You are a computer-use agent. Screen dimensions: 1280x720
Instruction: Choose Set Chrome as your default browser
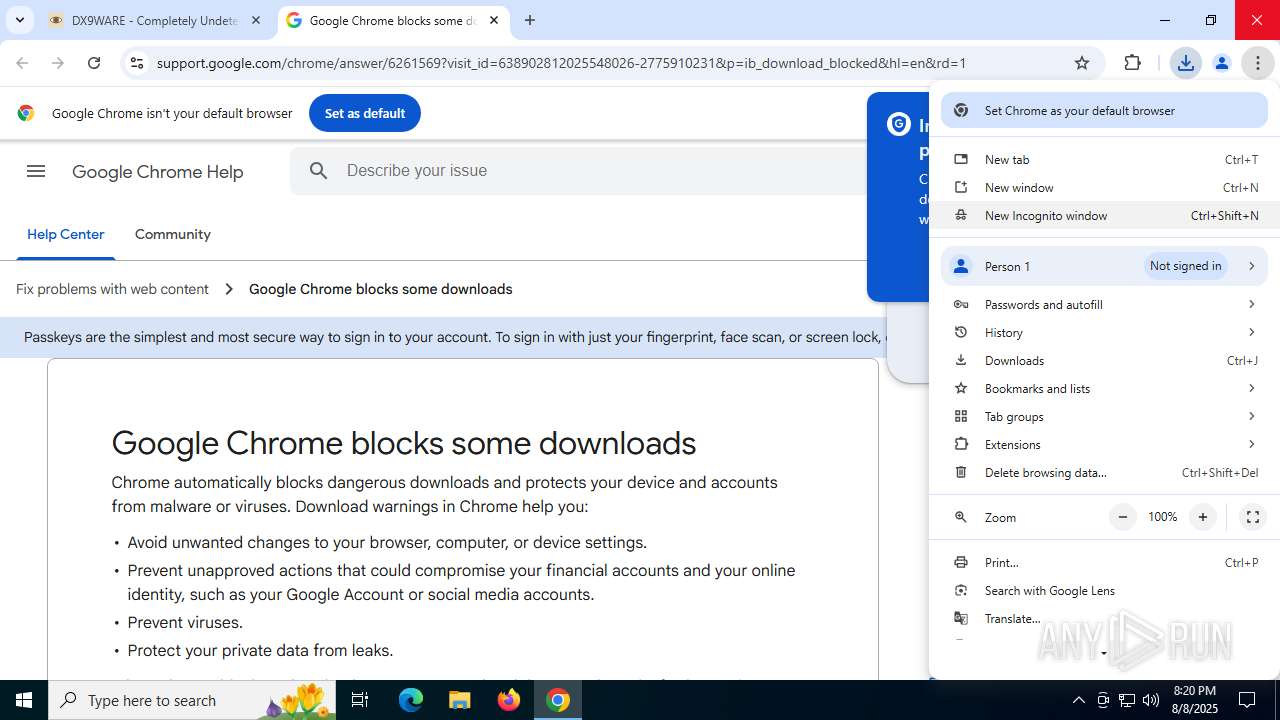coord(1104,111)
